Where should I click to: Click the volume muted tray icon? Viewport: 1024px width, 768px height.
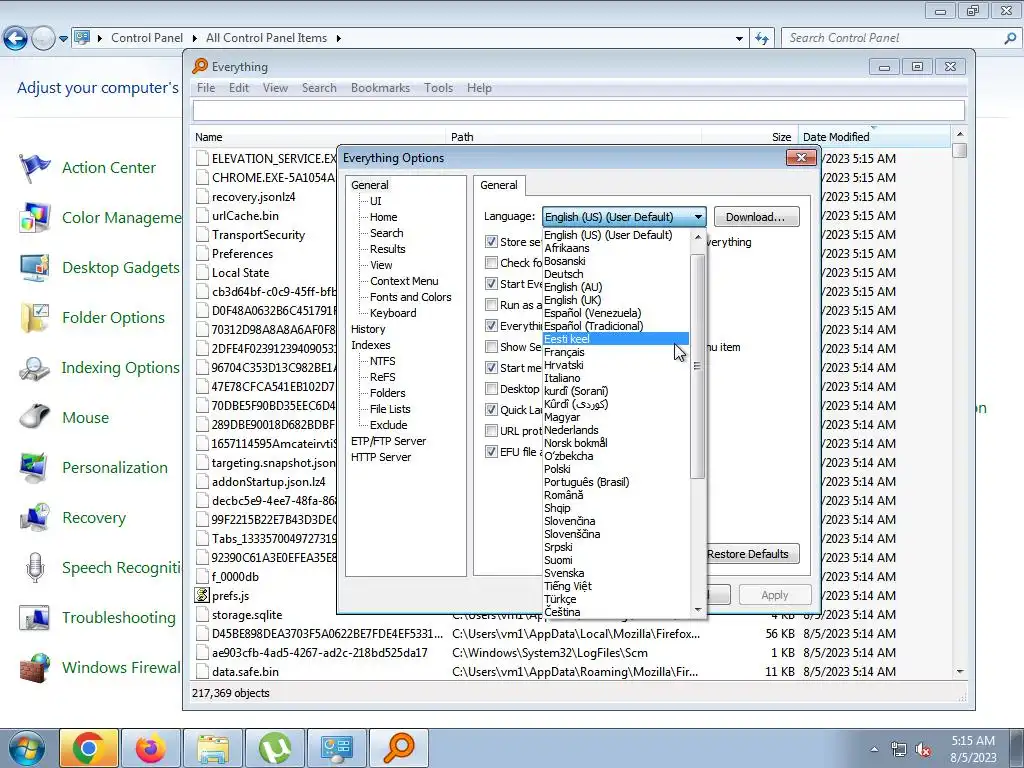coord(923,750)
